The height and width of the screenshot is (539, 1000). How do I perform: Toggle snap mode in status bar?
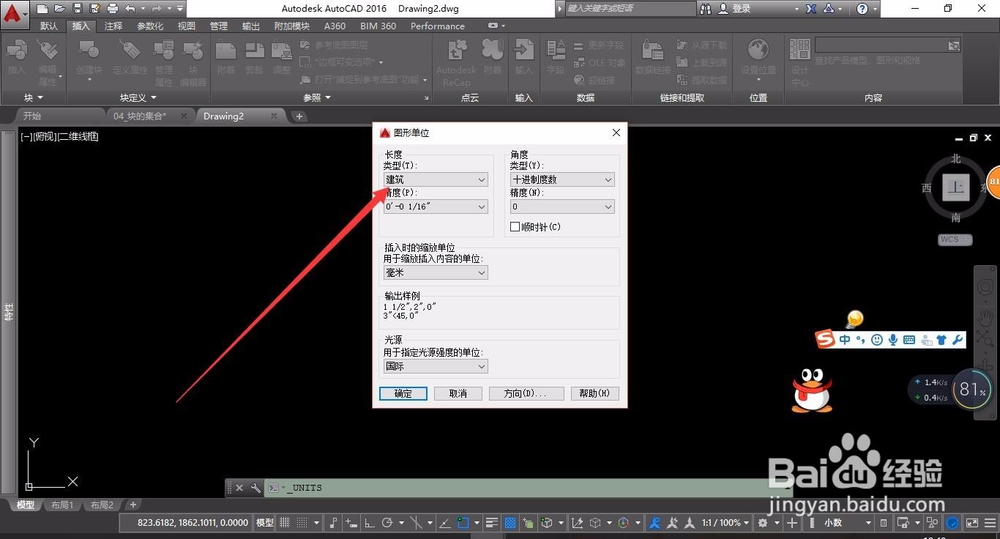[x=302, y=522]
